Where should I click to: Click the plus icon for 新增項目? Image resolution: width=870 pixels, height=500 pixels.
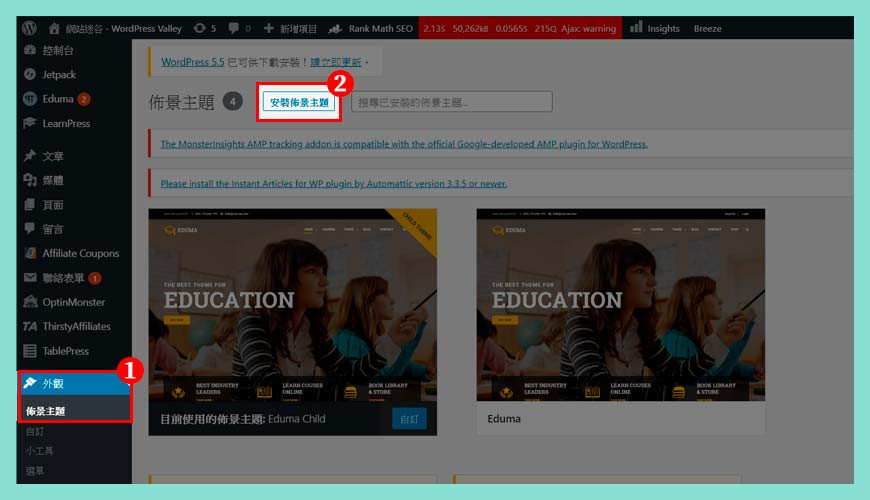point(269,28)
